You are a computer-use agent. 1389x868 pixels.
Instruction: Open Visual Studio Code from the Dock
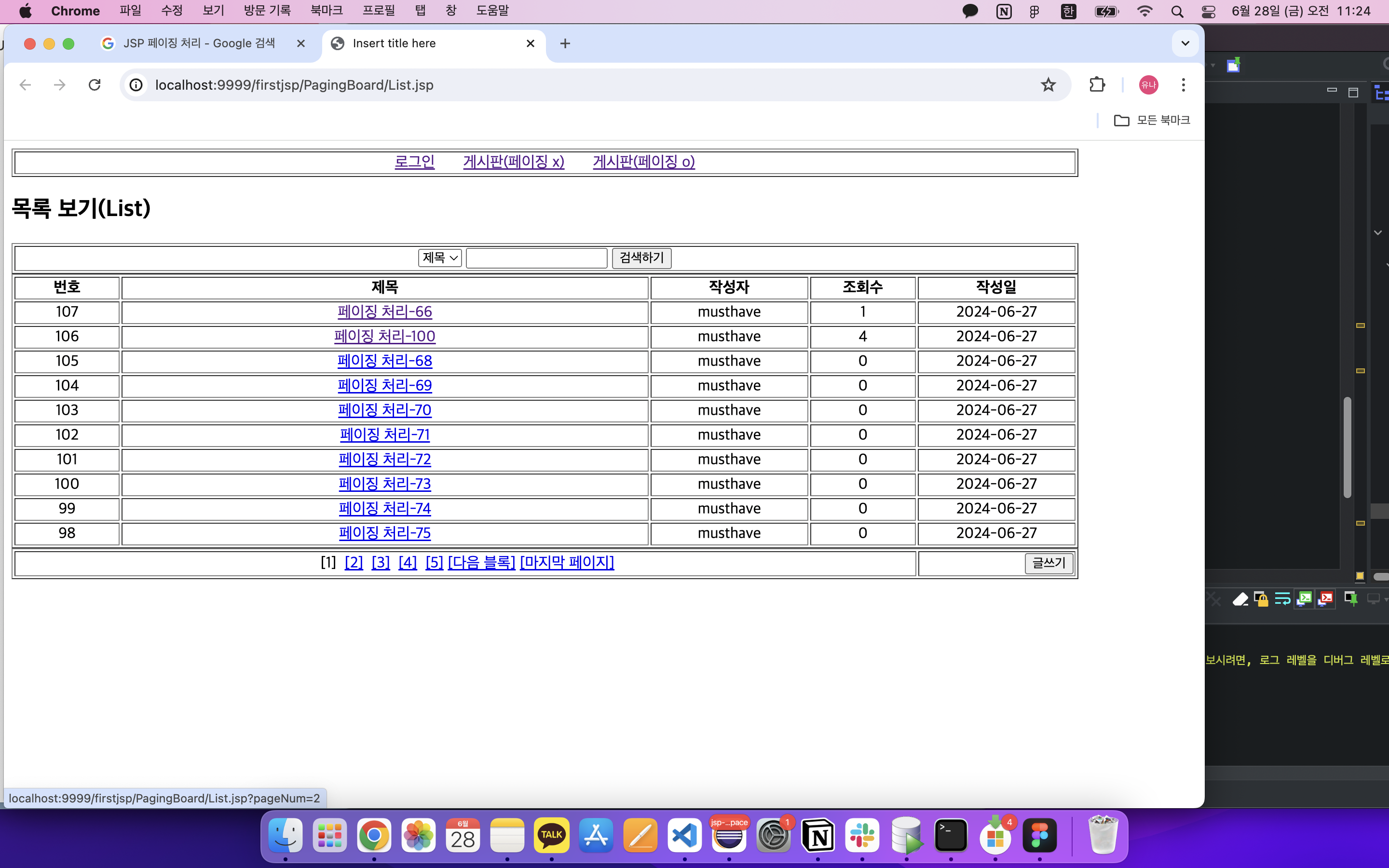(x=685, y=835)
